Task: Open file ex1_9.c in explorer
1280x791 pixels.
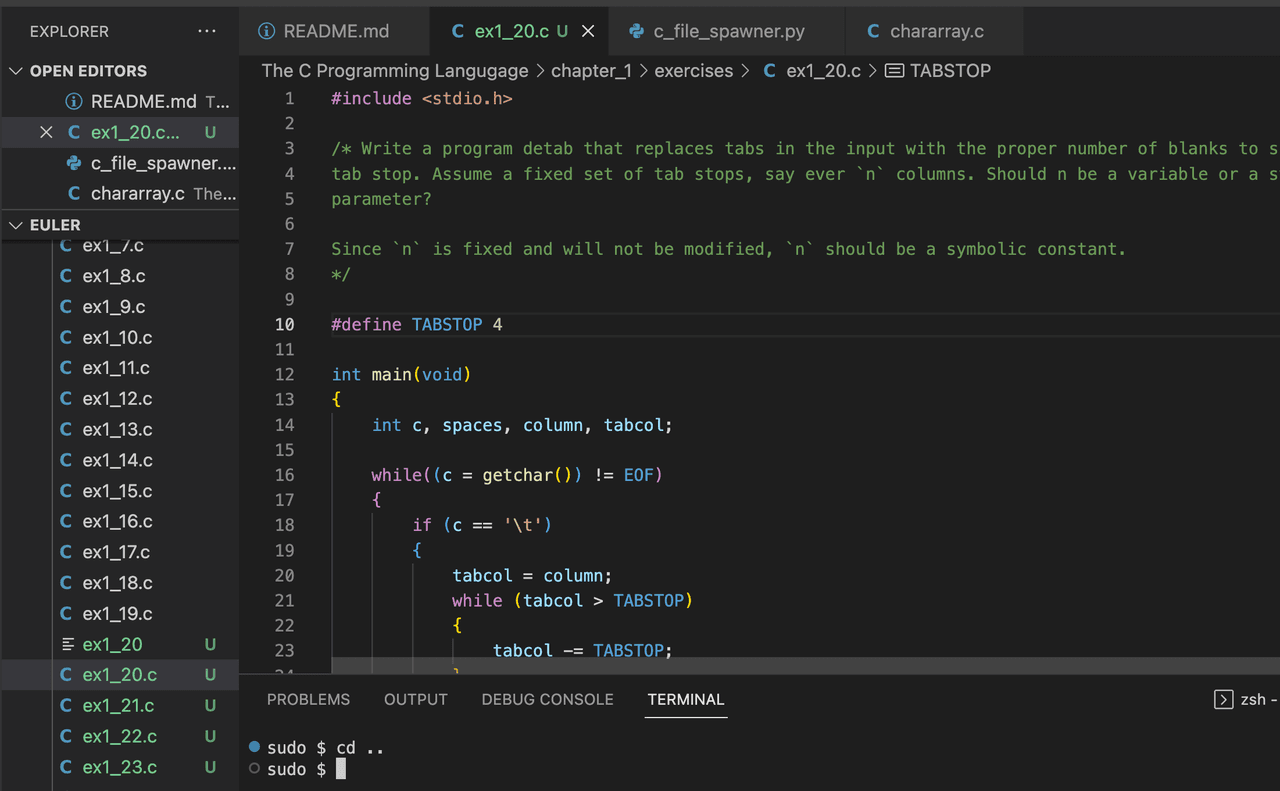Action: (x=114, y=307)
